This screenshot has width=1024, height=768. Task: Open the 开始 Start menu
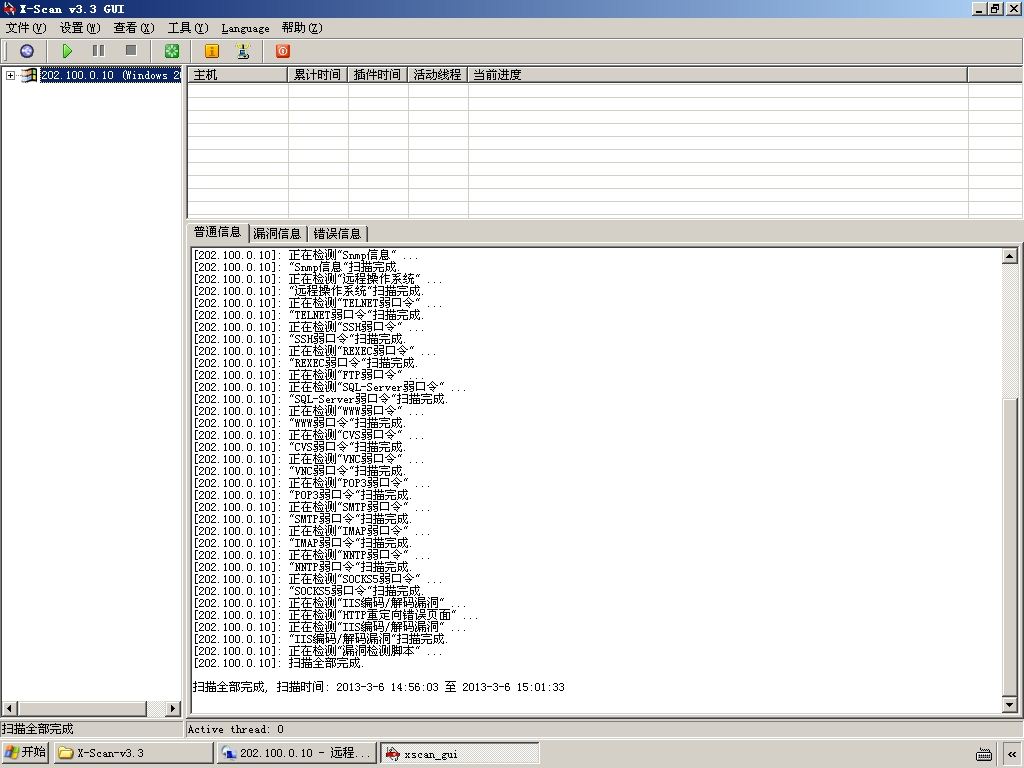point(25,752)
